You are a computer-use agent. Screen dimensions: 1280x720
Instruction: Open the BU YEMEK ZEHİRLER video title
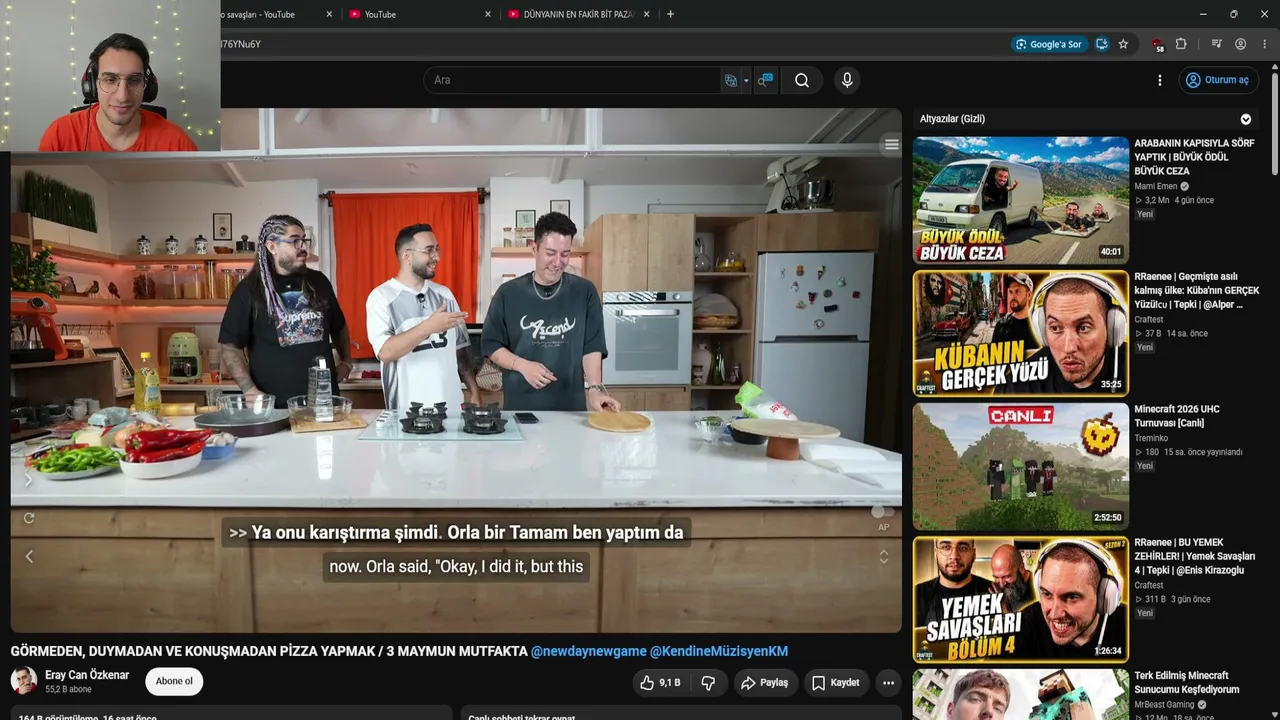point(1194,556)
